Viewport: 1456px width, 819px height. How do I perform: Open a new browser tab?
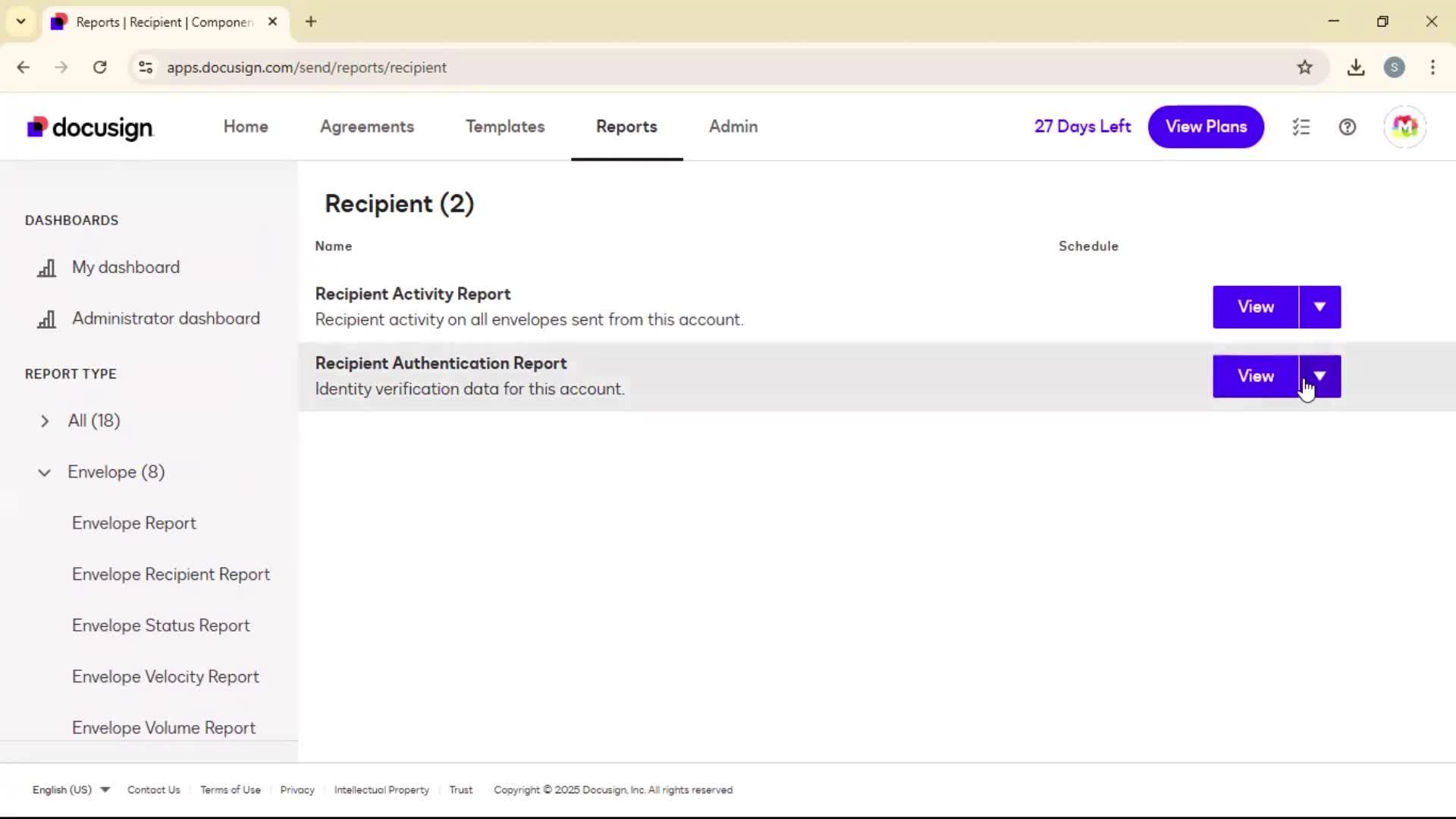[x=311, y=22]
